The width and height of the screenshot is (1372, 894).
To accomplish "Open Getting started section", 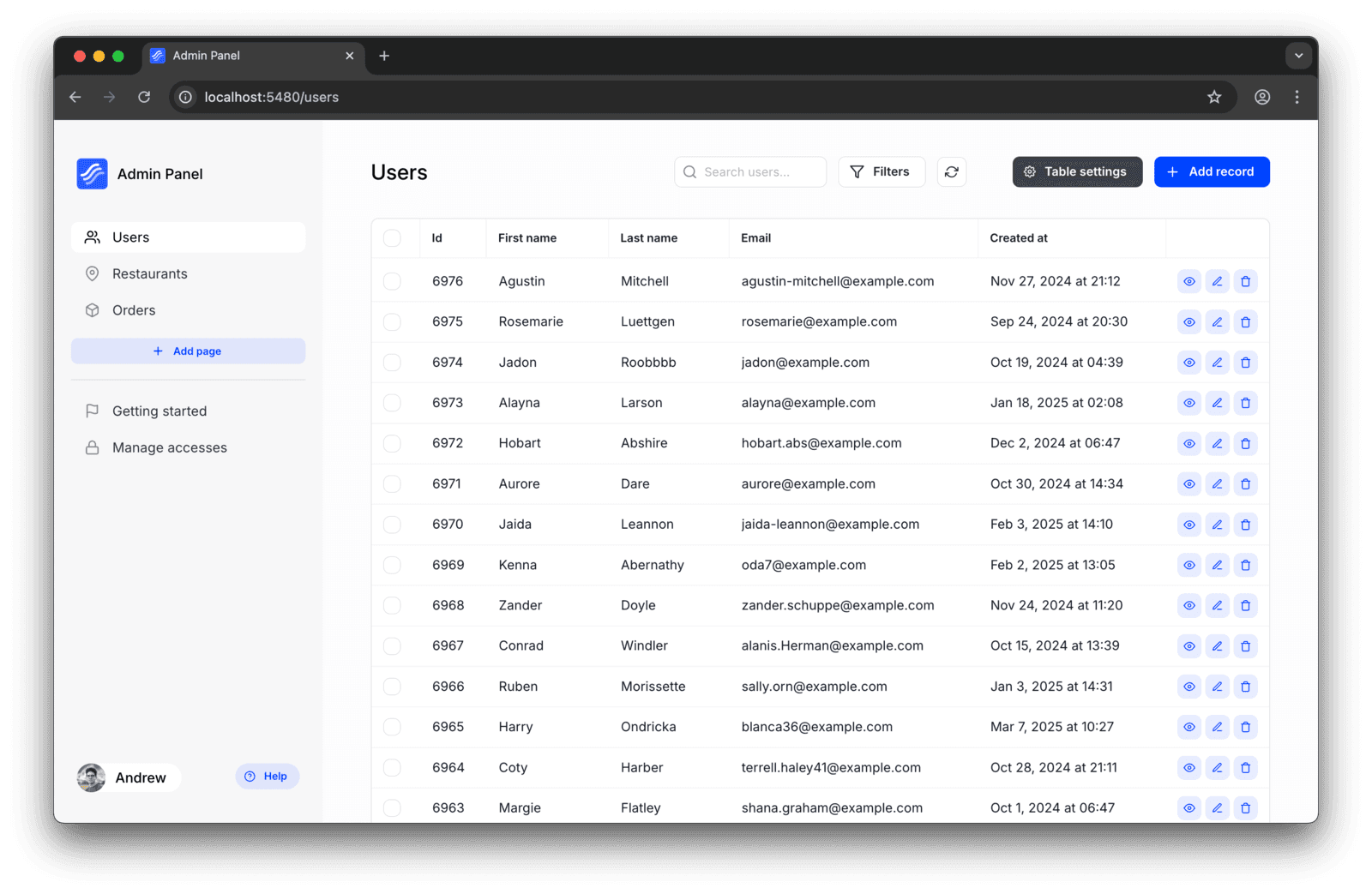I will coord(188,411).
